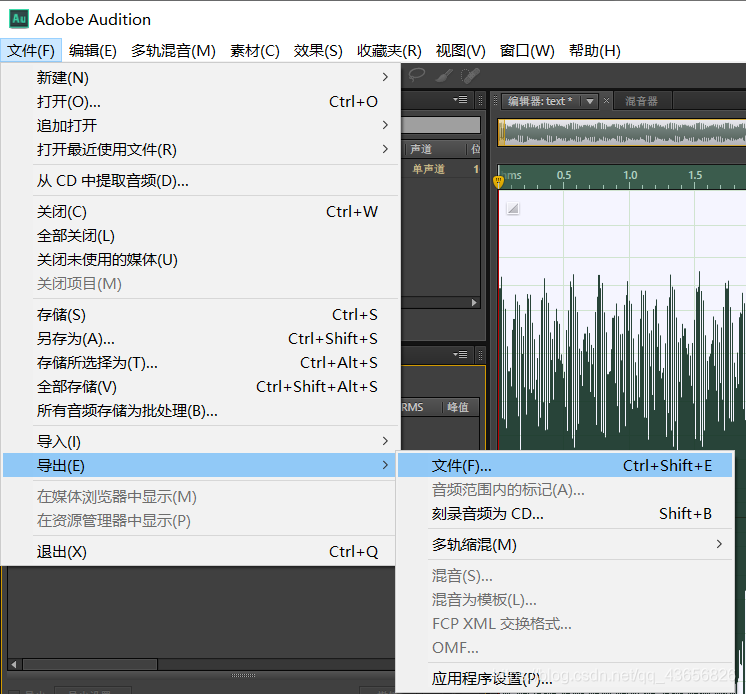Screen dimensions: 746x694
Task: Open the 帮助(H) menu
Action: [x=595, y=50]
